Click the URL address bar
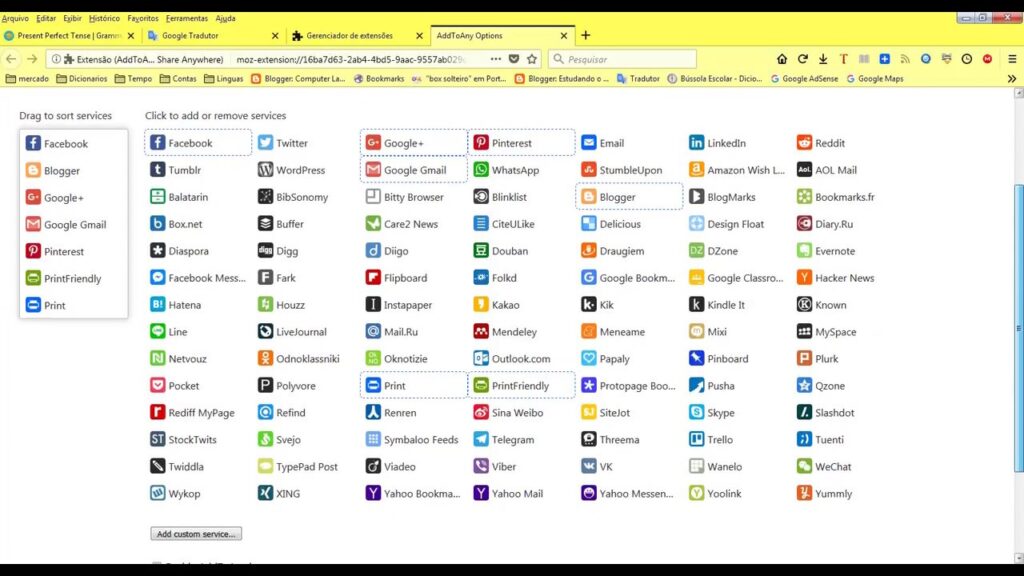The width and height of the screenshot is (1024, 576). (349, 59)
